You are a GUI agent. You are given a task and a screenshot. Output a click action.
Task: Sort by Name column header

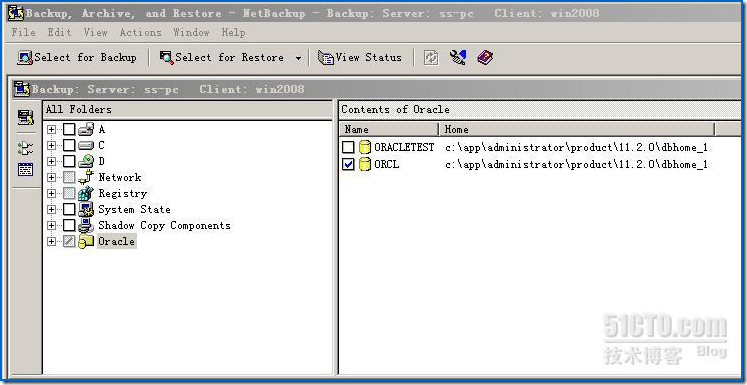pyautogui.click(x=389, y=129)
